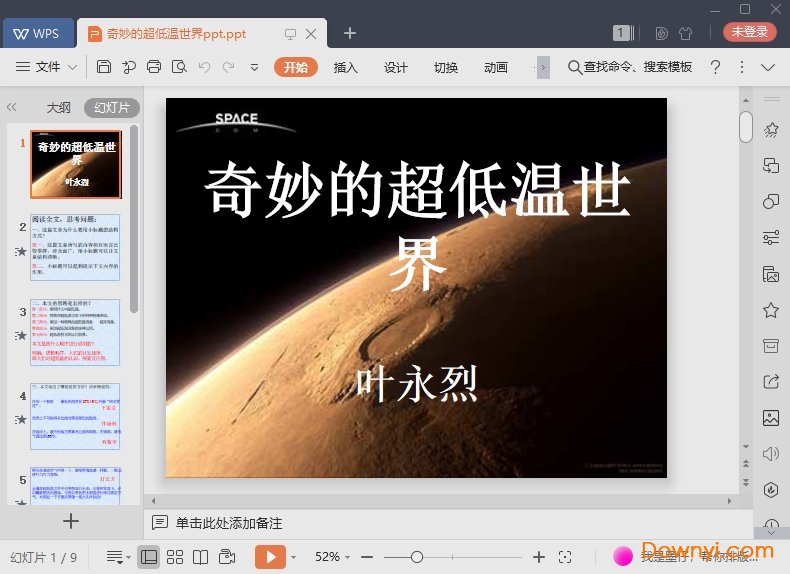Open shapes panel in right sidebar

(x=771, y=201)
